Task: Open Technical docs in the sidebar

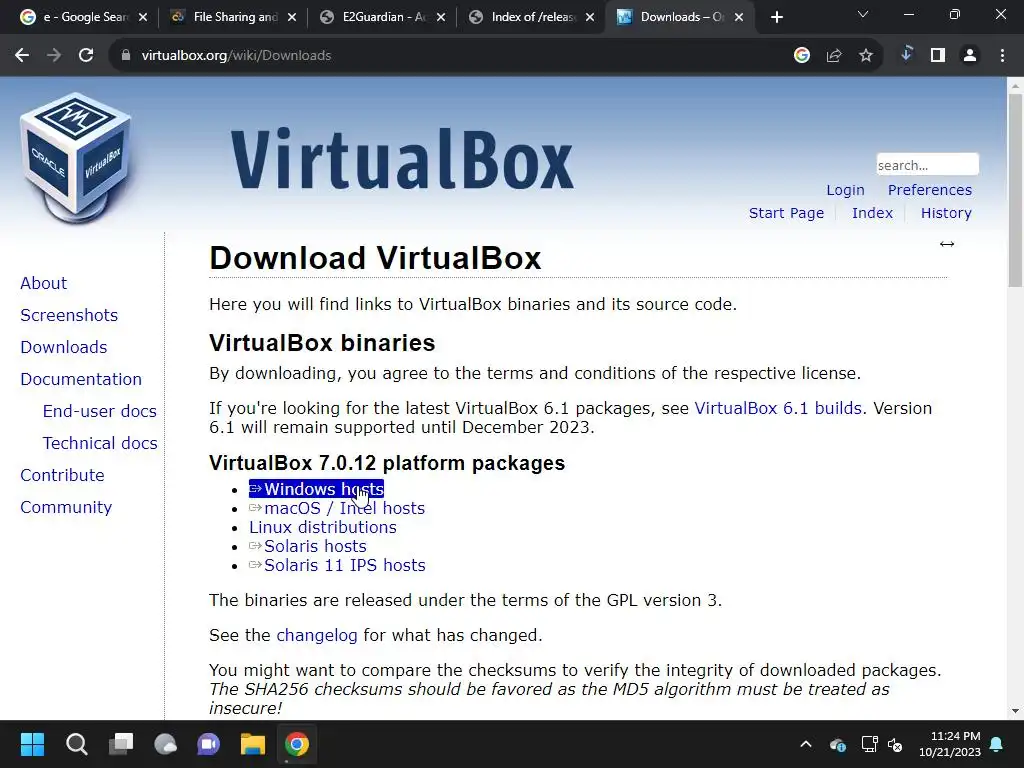Action: pos(100,443)
